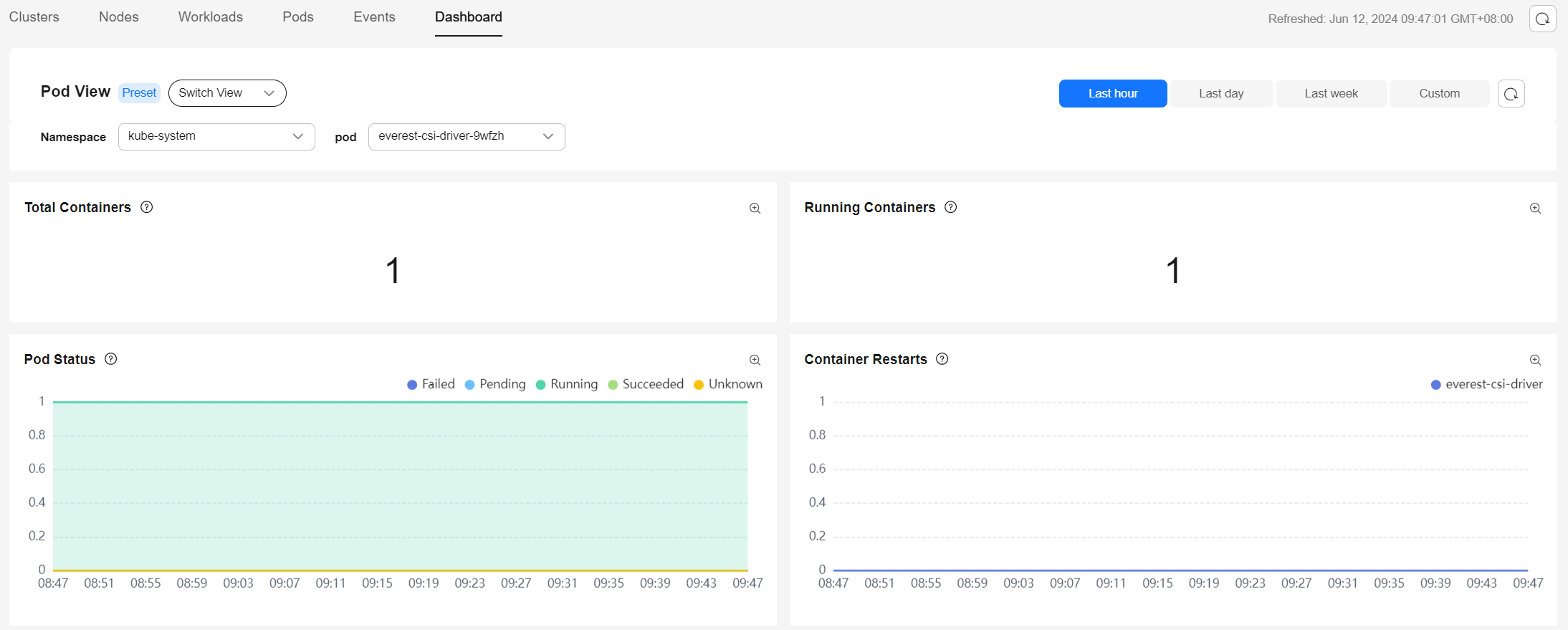This screenshot has height=630, width=1568.
Task: Toggle everest-csi-driver series in Restarts legend
Action: [x=1487, y=384]
